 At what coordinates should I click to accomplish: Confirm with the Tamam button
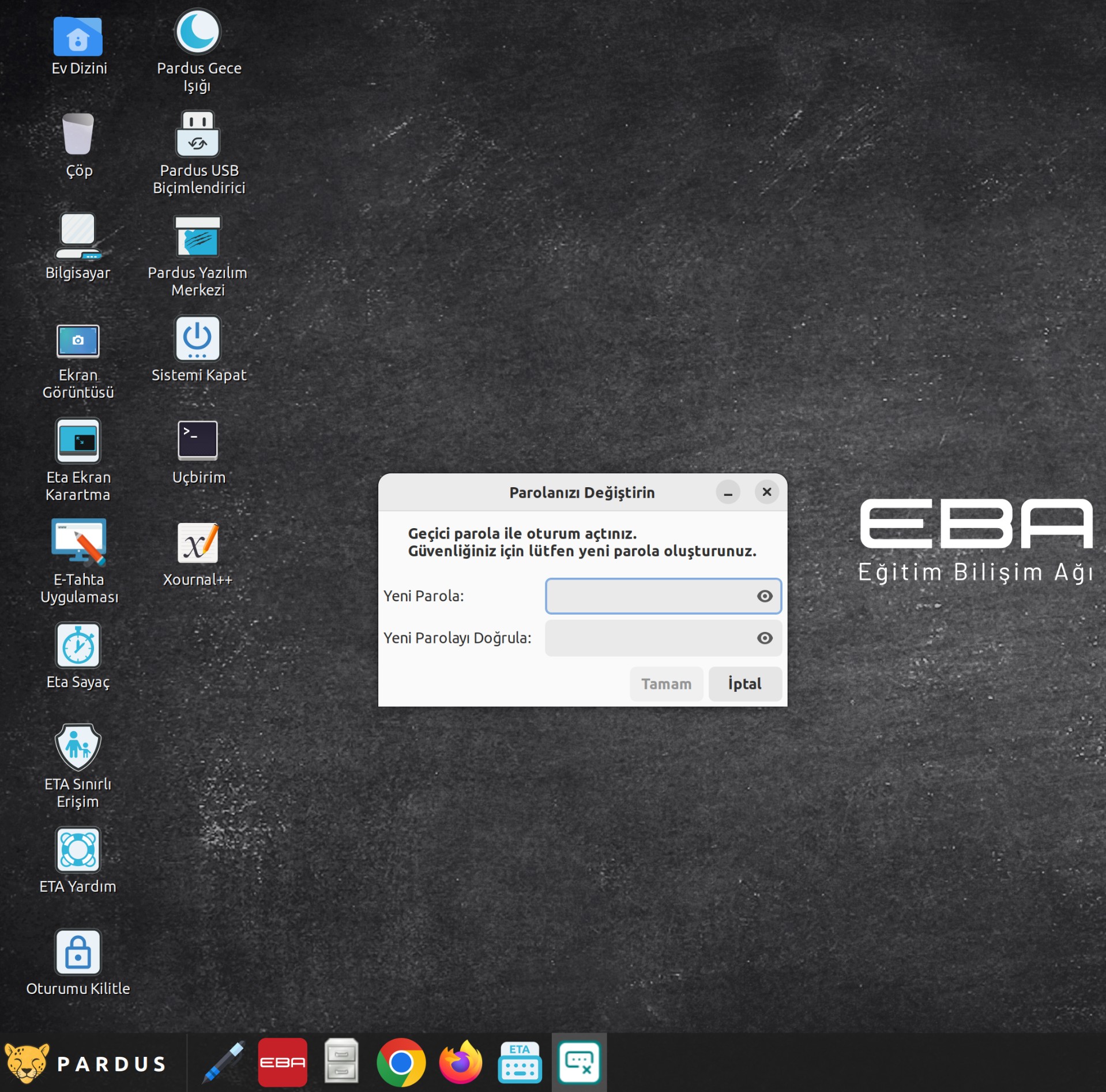coord(667,684)
